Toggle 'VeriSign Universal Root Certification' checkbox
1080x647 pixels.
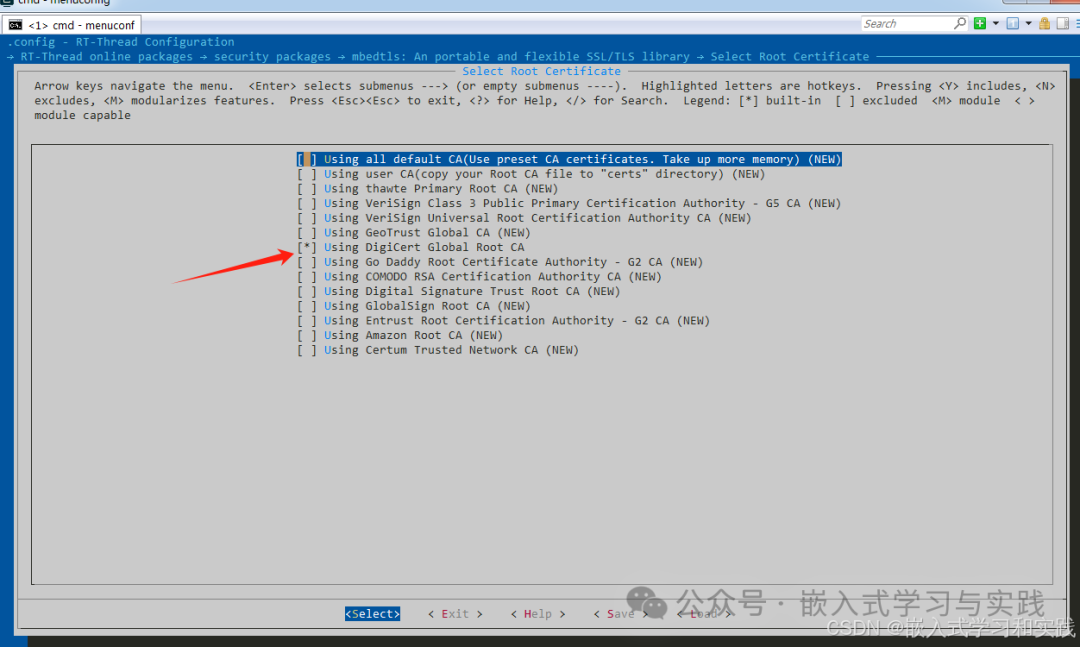pos(307,218)
